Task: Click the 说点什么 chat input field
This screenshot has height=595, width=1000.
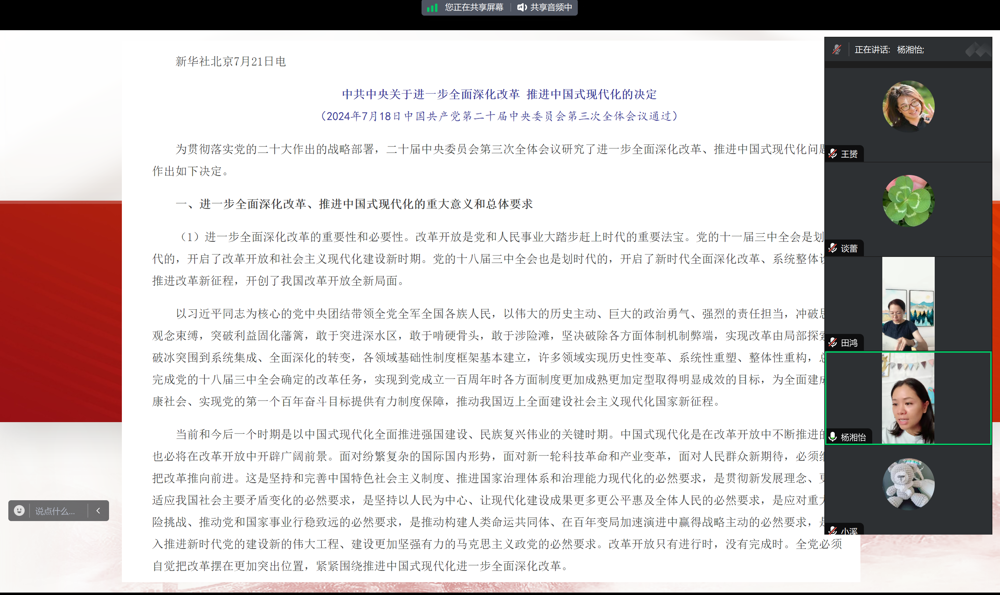Action: pos(55,510)
